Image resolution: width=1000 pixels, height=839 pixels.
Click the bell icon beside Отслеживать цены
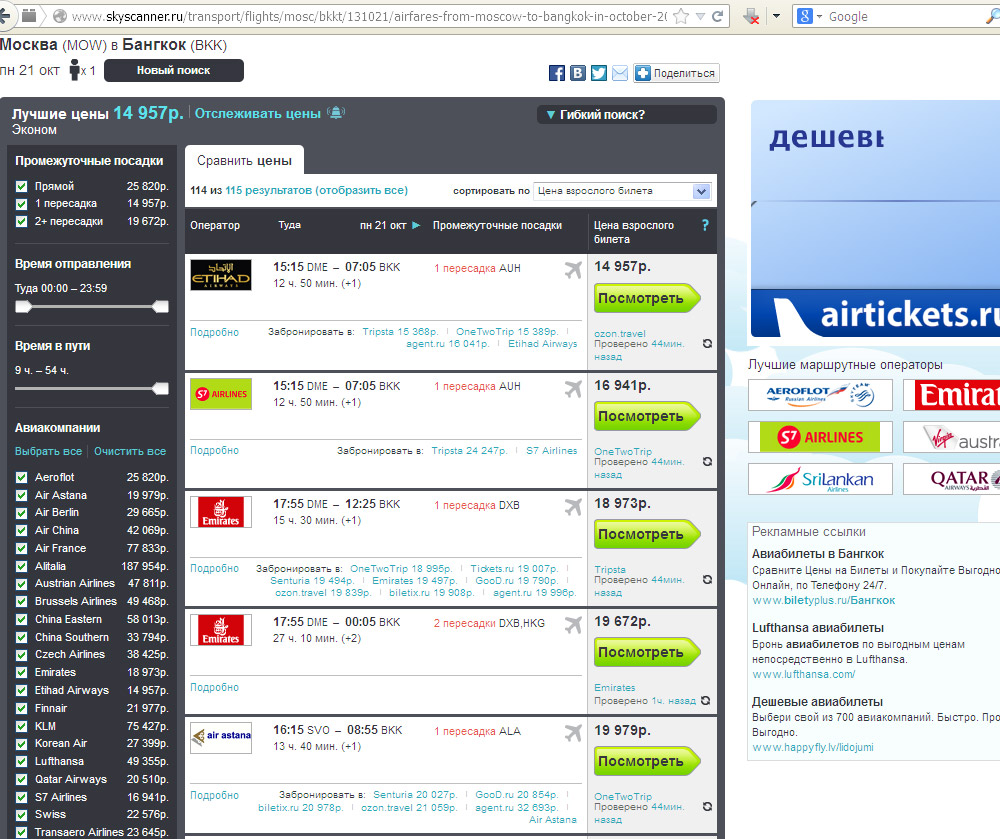click(336, 113)
